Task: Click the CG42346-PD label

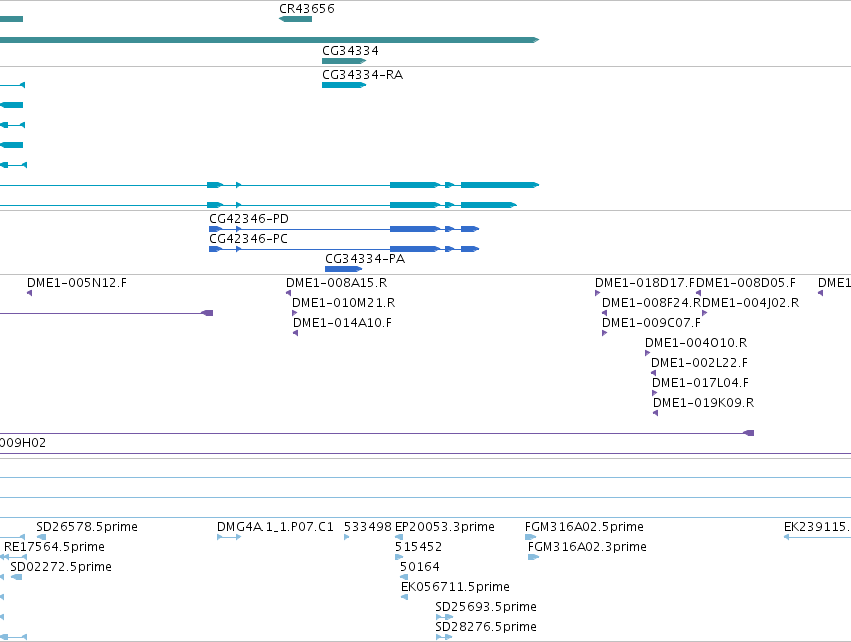Action: 249,219
